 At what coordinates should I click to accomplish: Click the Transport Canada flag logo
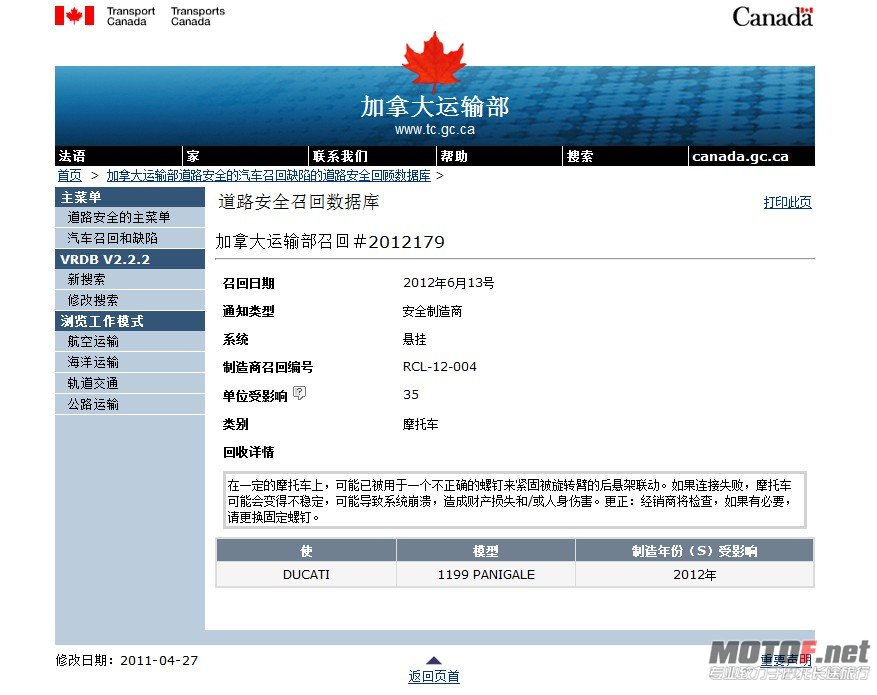tap(74, 16)
